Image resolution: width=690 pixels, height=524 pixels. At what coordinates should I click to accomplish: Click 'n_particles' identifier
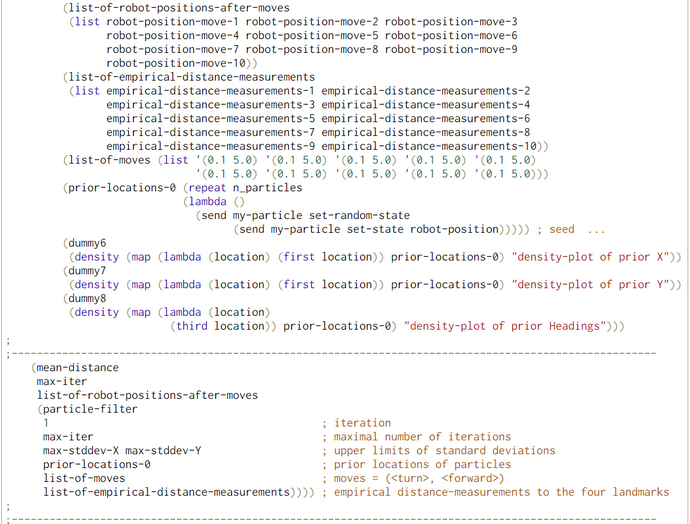pos(268,188)
